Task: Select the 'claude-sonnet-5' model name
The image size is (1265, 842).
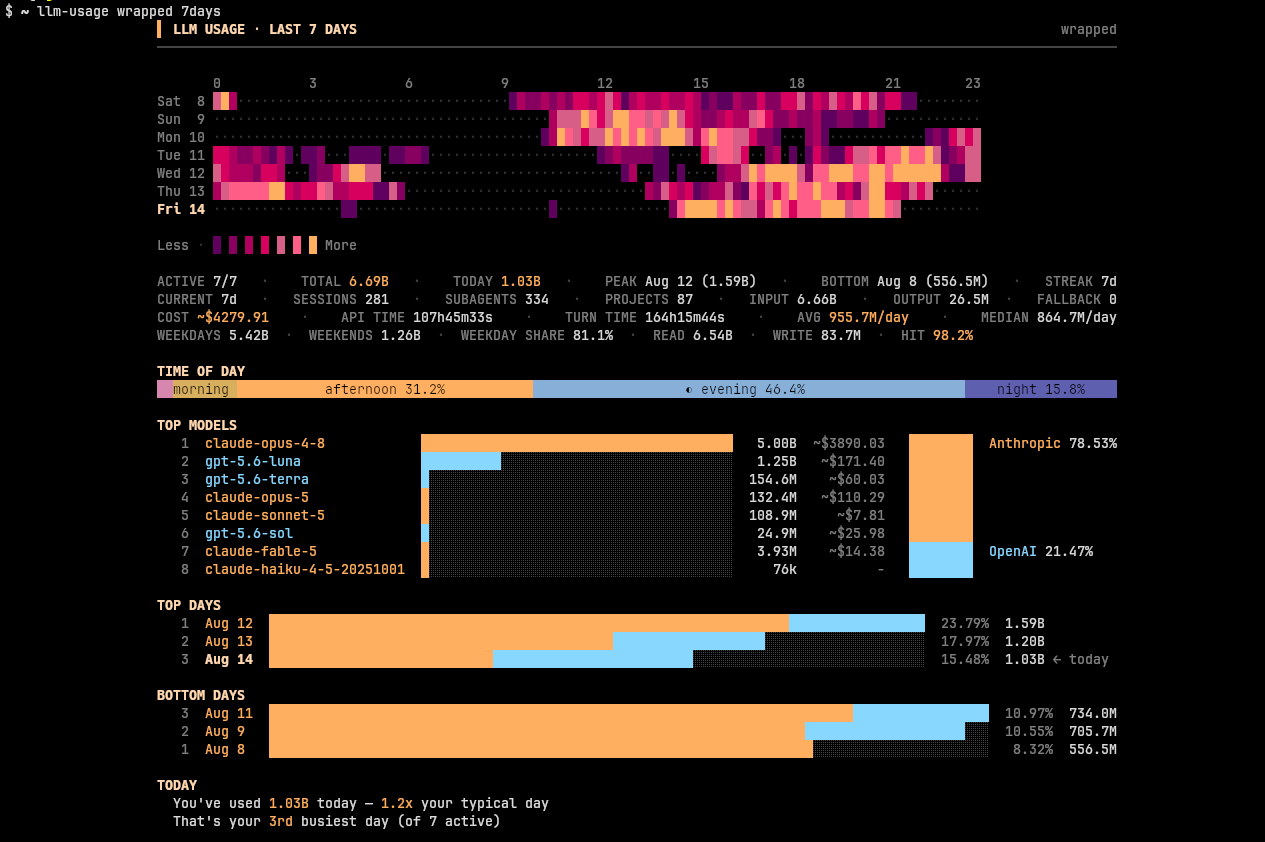Action: tap(265, 515)
